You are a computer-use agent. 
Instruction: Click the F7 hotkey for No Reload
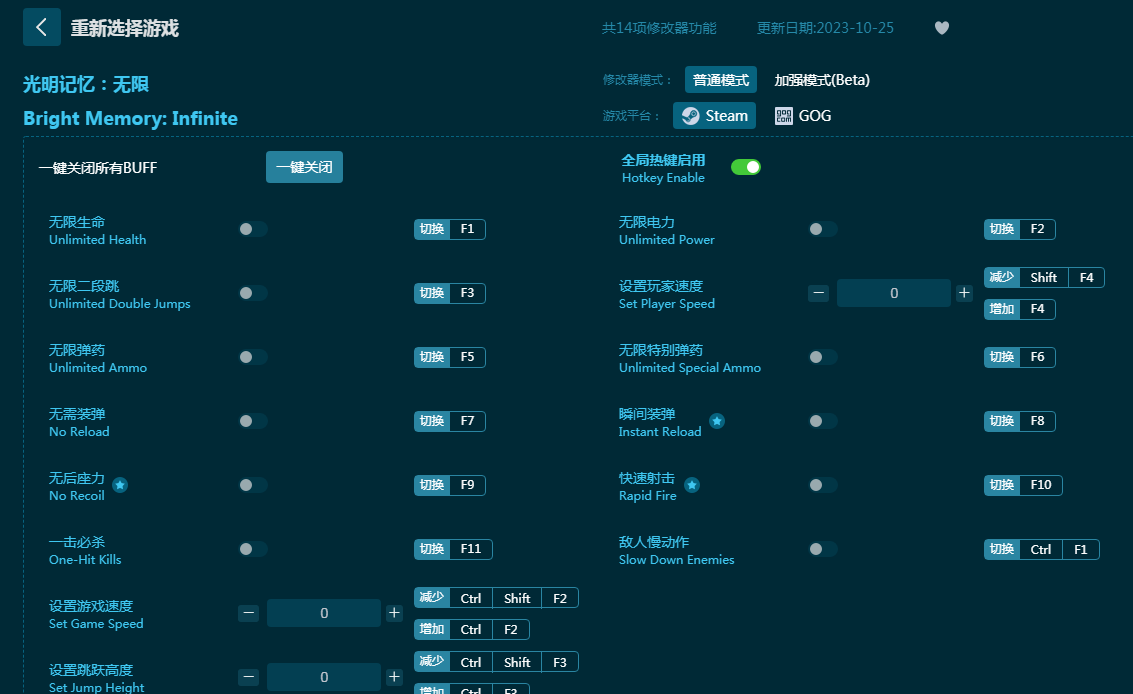pyautogui.click(x=449, y=421)
